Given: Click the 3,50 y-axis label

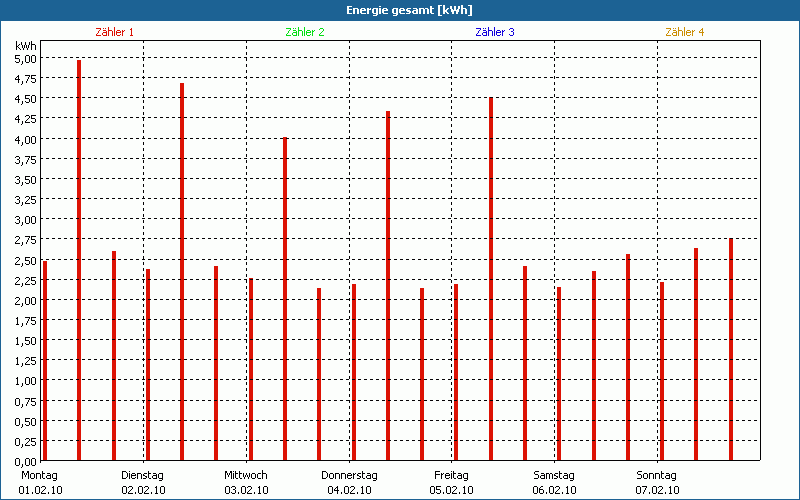Looking at the screenshot, I should [24, 180].
